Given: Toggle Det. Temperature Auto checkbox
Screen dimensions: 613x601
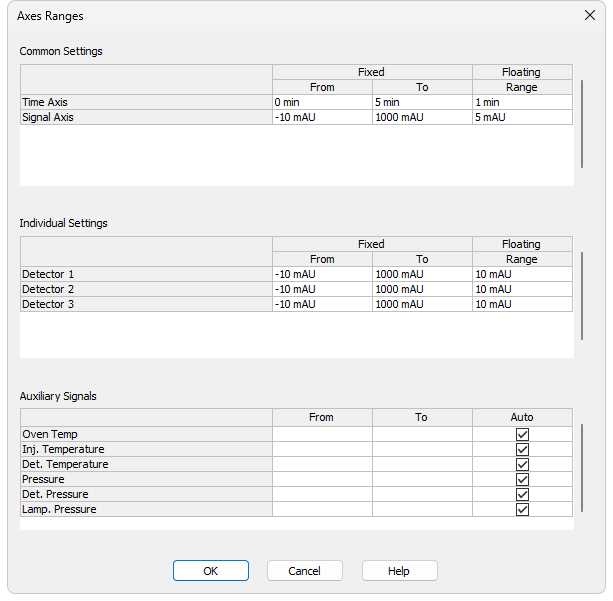Looking at the screenshot, I should [x=522, y=464].
